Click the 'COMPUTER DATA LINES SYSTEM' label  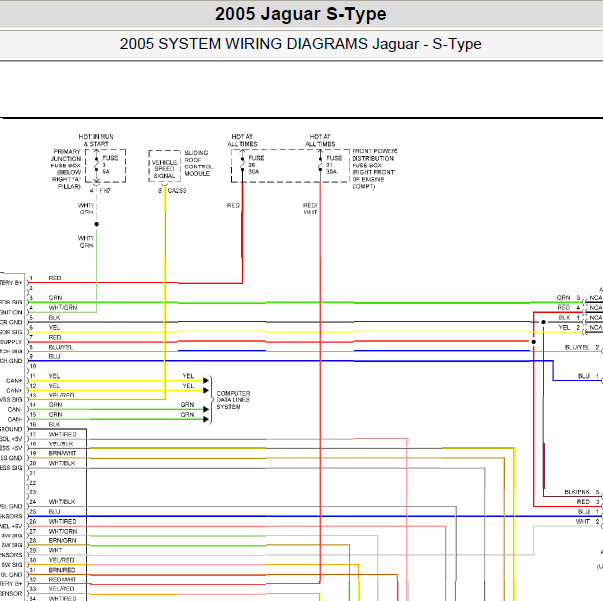[233, 400]
